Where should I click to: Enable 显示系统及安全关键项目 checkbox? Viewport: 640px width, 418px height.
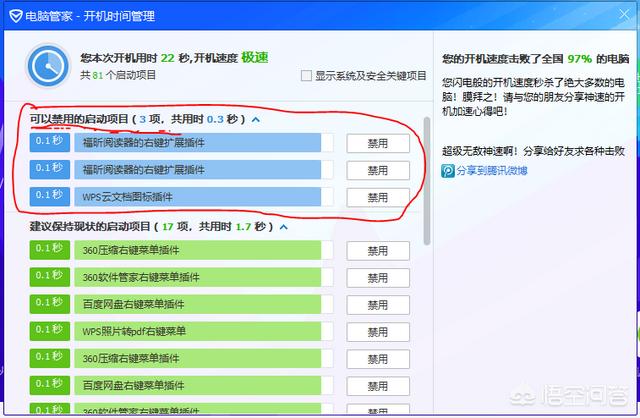click(306, 76)
